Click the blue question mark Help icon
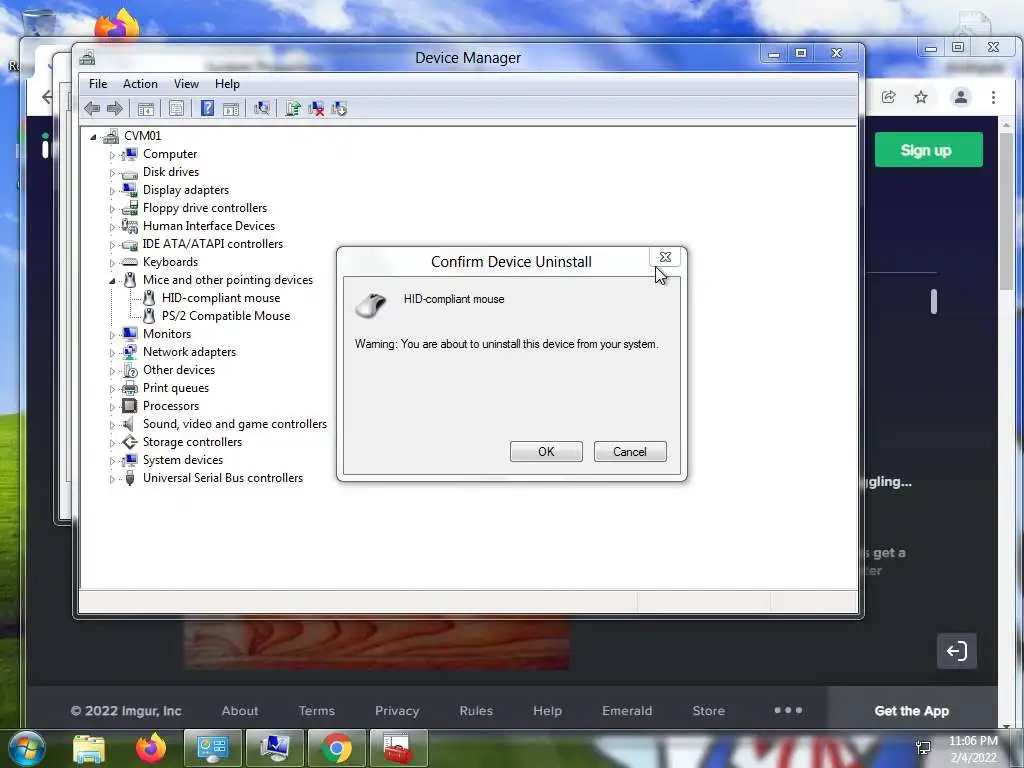The width and height of the screenshot is (1024, 768). 207,108
